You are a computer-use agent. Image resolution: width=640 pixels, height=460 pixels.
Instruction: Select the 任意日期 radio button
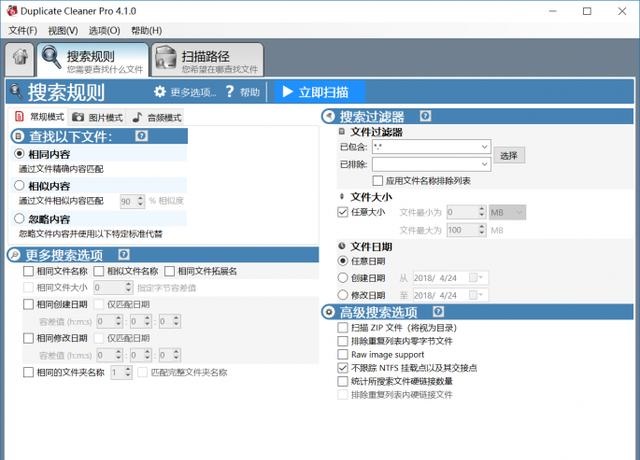tap(343, 261)
